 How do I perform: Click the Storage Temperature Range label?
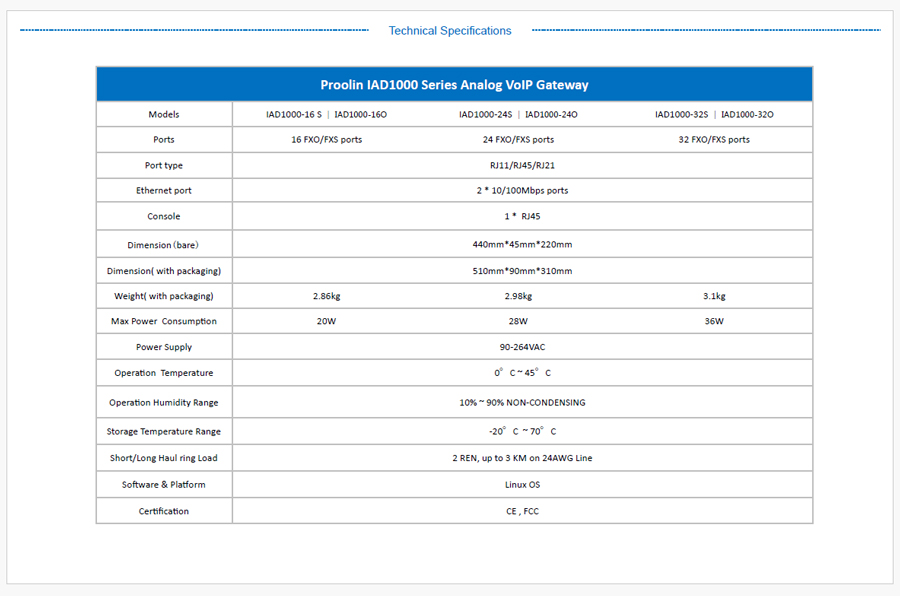[164, 431]
